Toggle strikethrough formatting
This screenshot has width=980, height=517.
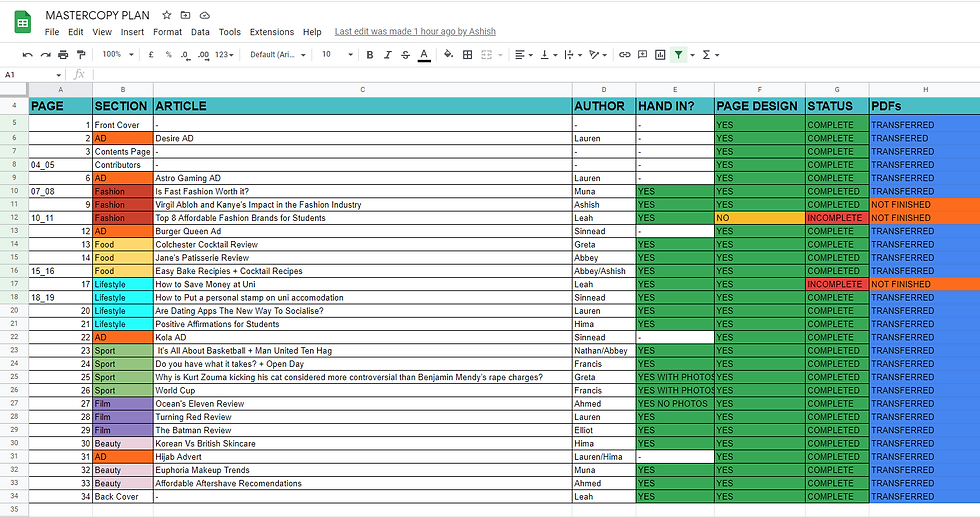(x=405, y=55)
